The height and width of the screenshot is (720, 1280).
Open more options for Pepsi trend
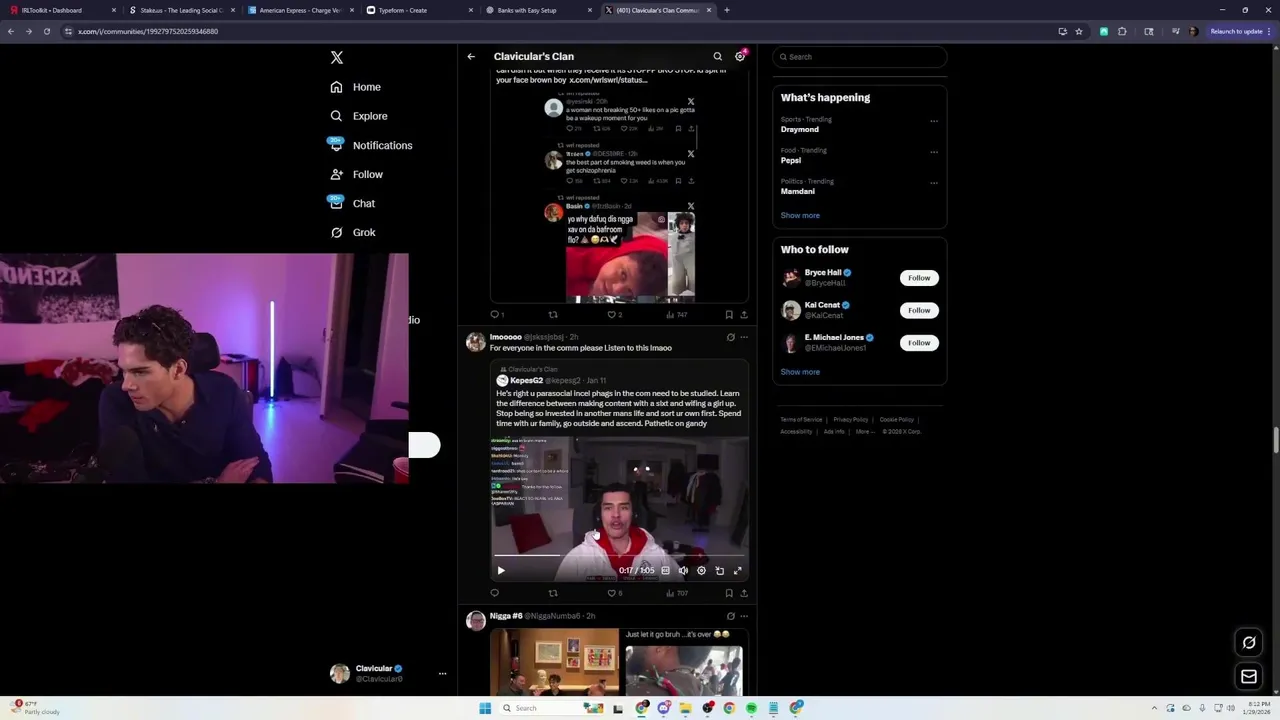934,152
